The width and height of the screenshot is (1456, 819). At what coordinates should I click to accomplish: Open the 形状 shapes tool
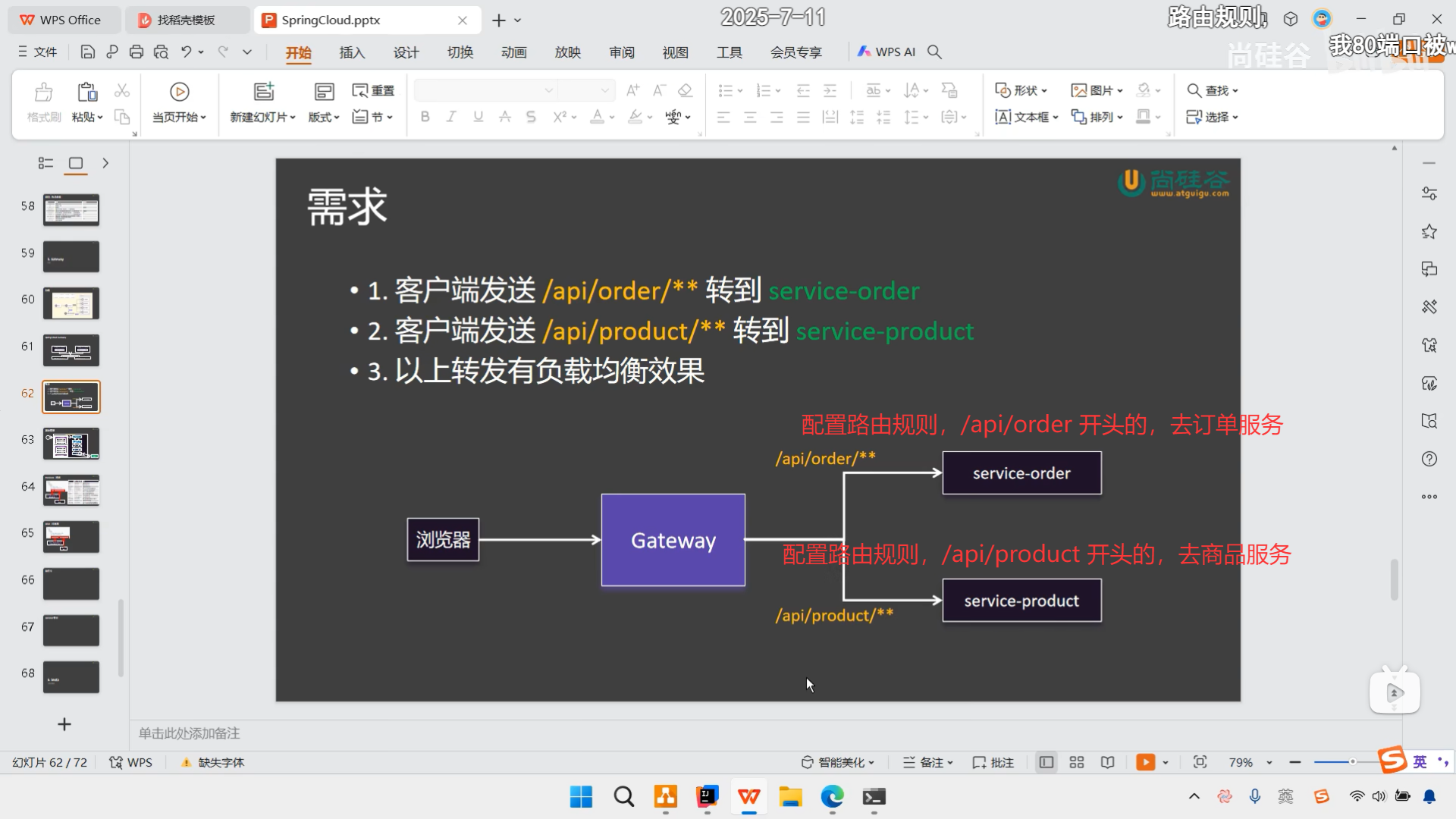1021,90
